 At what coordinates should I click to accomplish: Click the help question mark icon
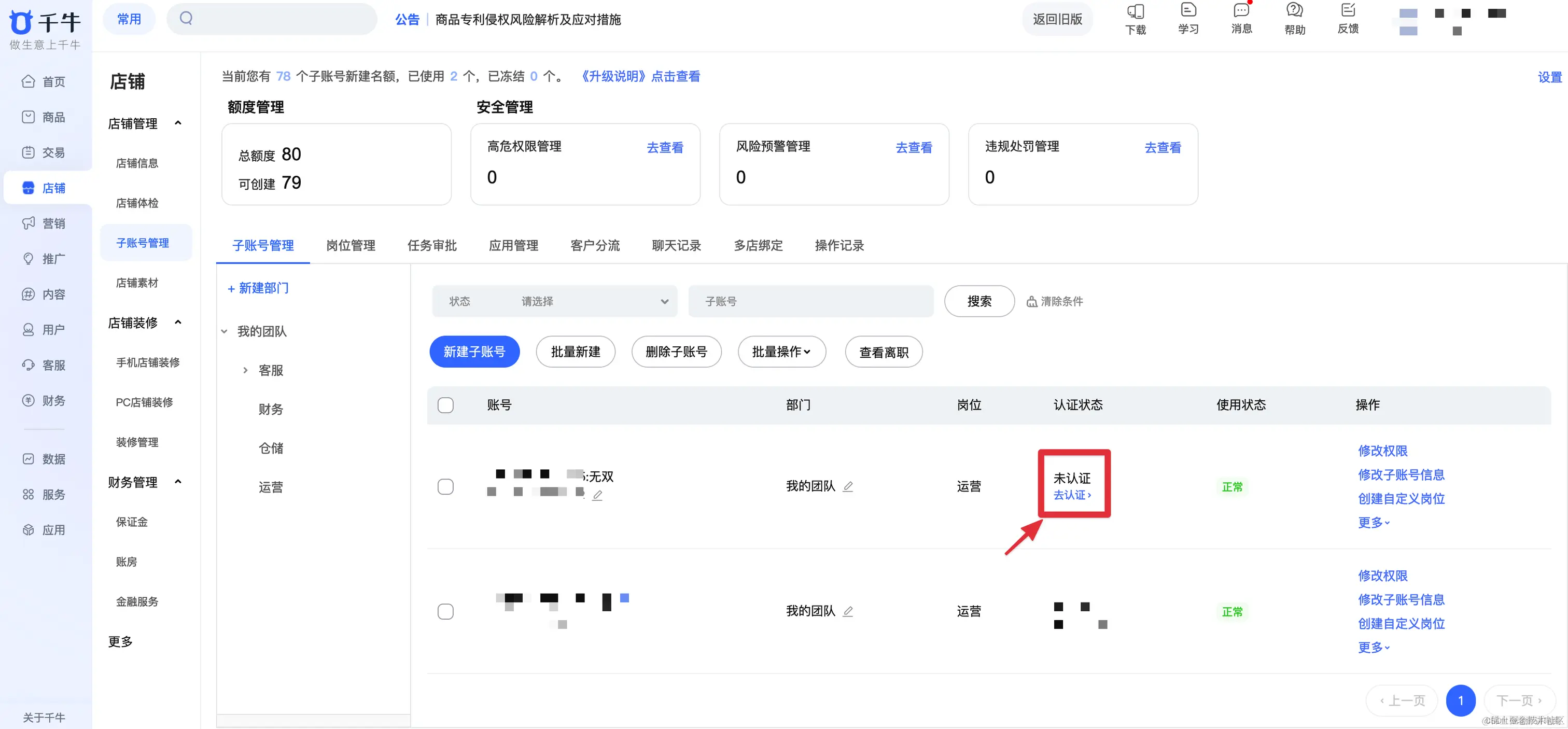point(1294,11)
